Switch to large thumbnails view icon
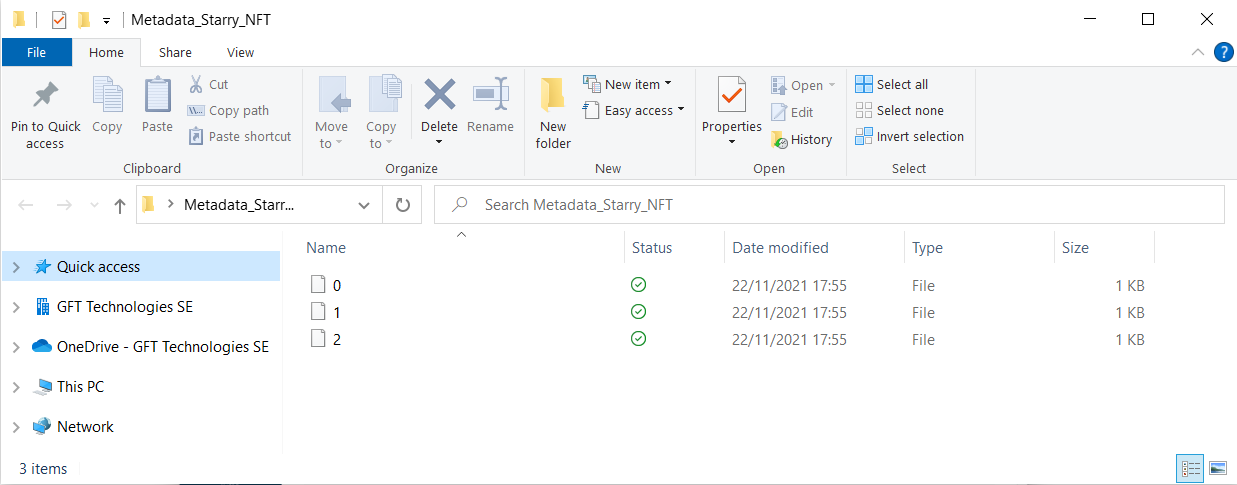Image resolution: width=1237 pixels, height=485 pixels. click(1217, 468)
